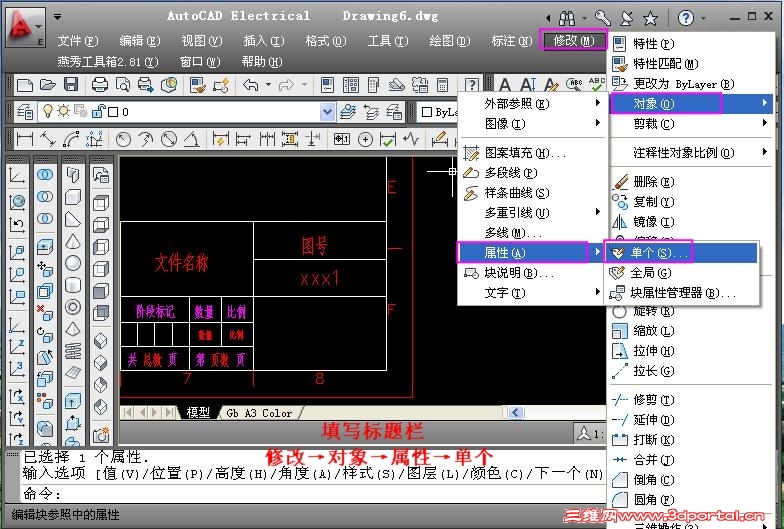Expand the 外部参照(E) submenu arrow
Screen dimensions: 784x529
pos(598,102)
